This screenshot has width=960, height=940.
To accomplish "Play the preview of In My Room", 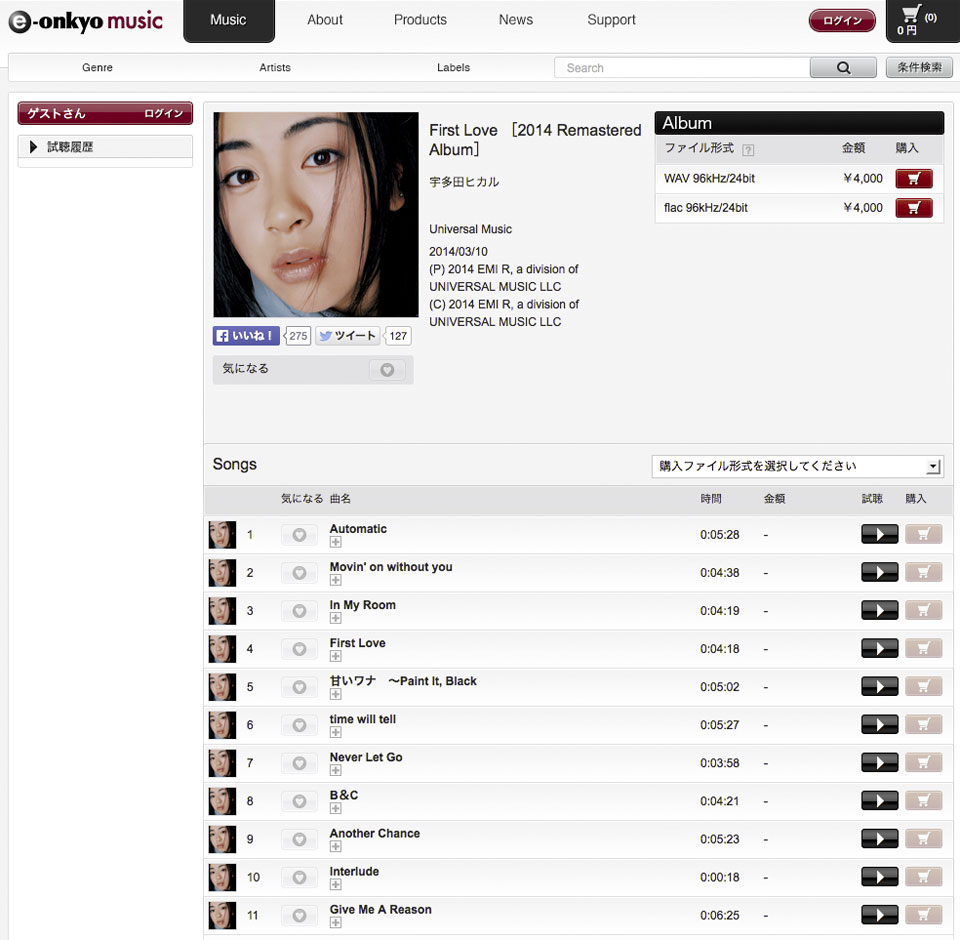I will click(x=879, y=610).
